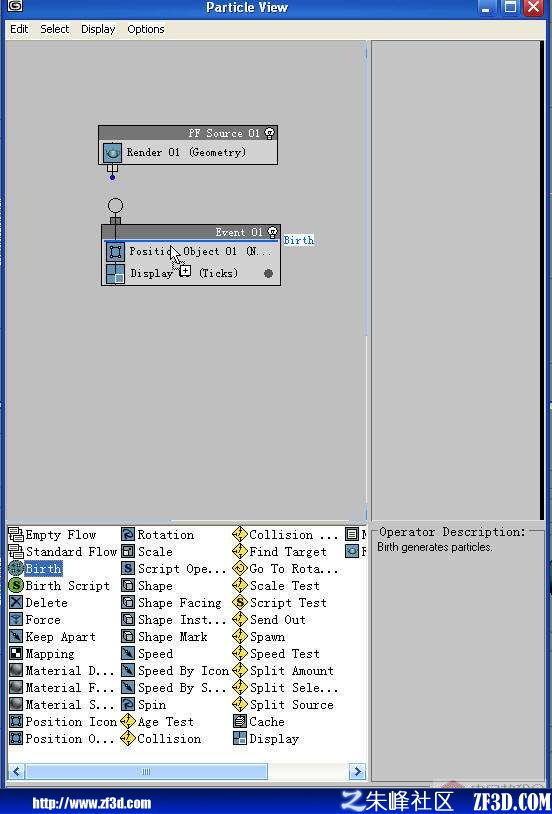The height and width of the screenshot is (814, 552).
Task: Toggle the PF Source 01 lightbulb on/off
Action: (x=270, y=133)
